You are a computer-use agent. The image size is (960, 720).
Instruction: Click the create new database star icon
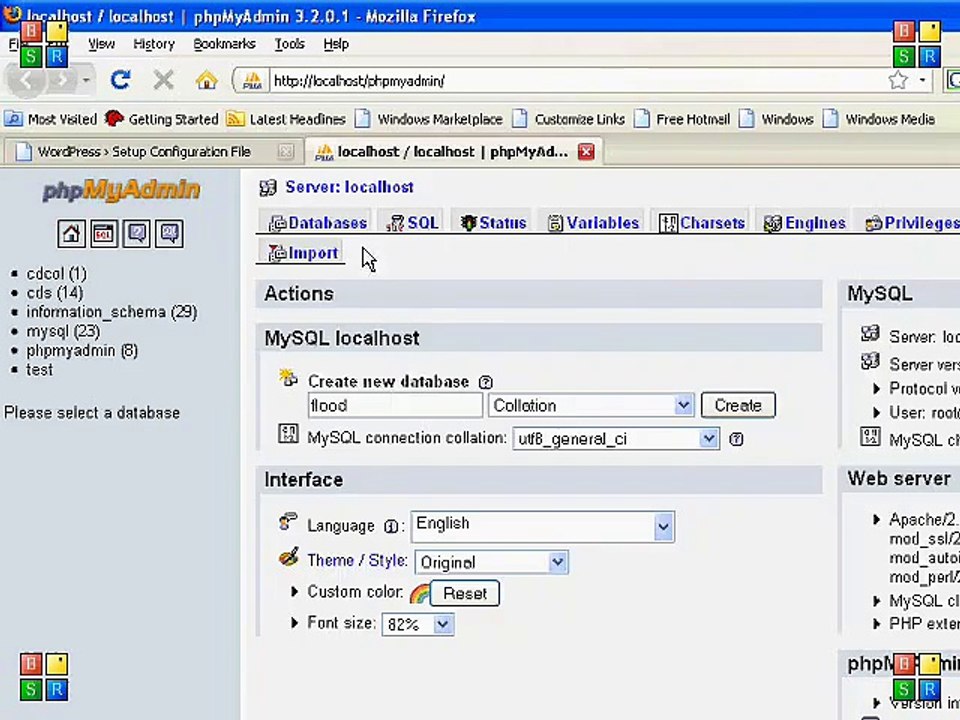[288, 378]
